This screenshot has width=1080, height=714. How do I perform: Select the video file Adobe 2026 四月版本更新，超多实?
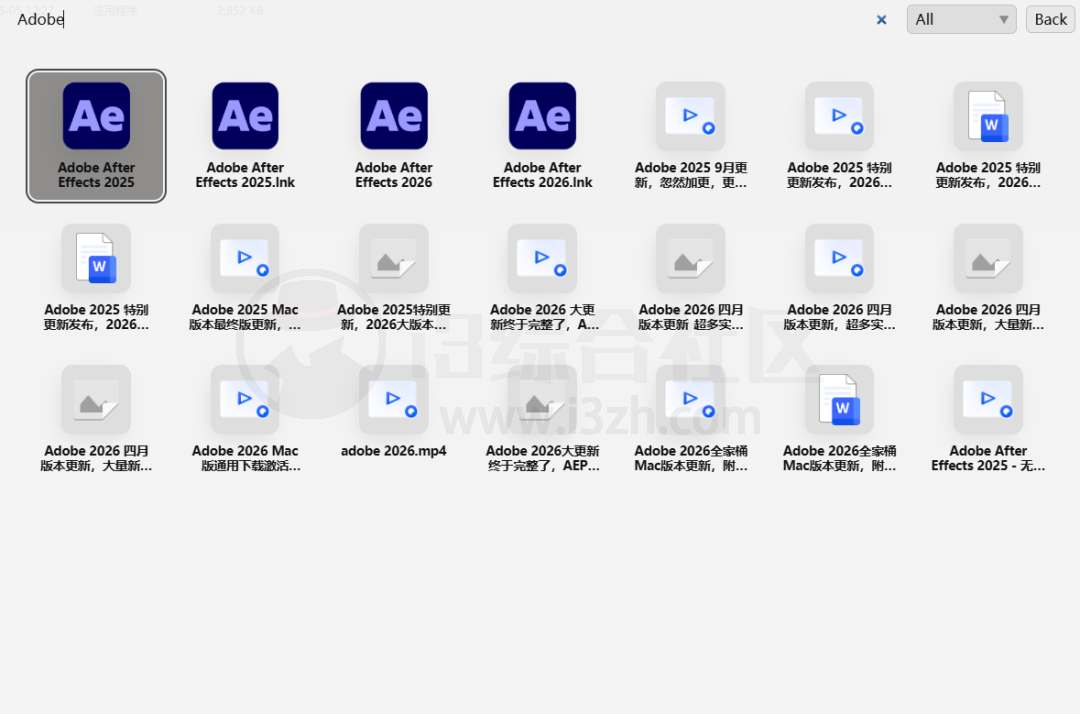[840, 277]
